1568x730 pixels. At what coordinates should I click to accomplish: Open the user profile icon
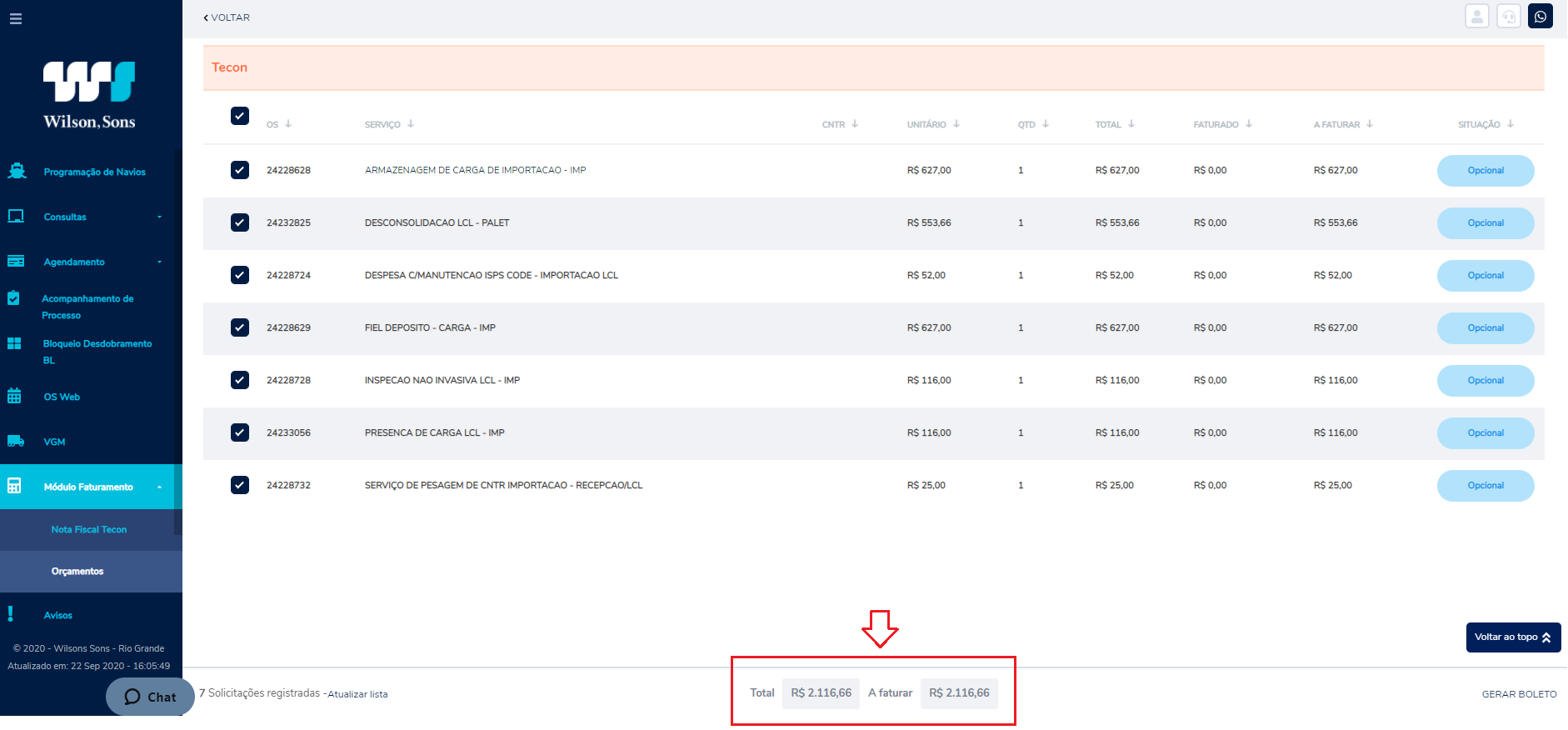coord(1477,17)
